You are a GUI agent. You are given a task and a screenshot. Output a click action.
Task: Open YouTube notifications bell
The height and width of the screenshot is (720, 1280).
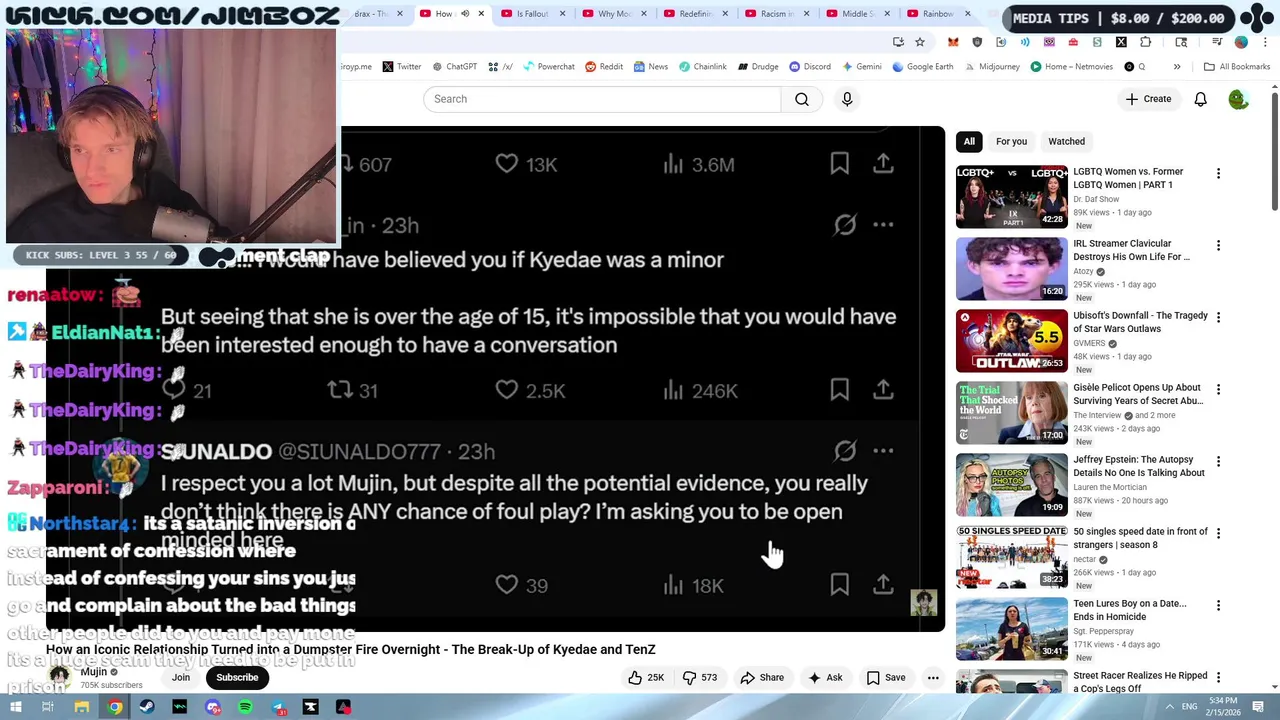(x=1200, y=99)
